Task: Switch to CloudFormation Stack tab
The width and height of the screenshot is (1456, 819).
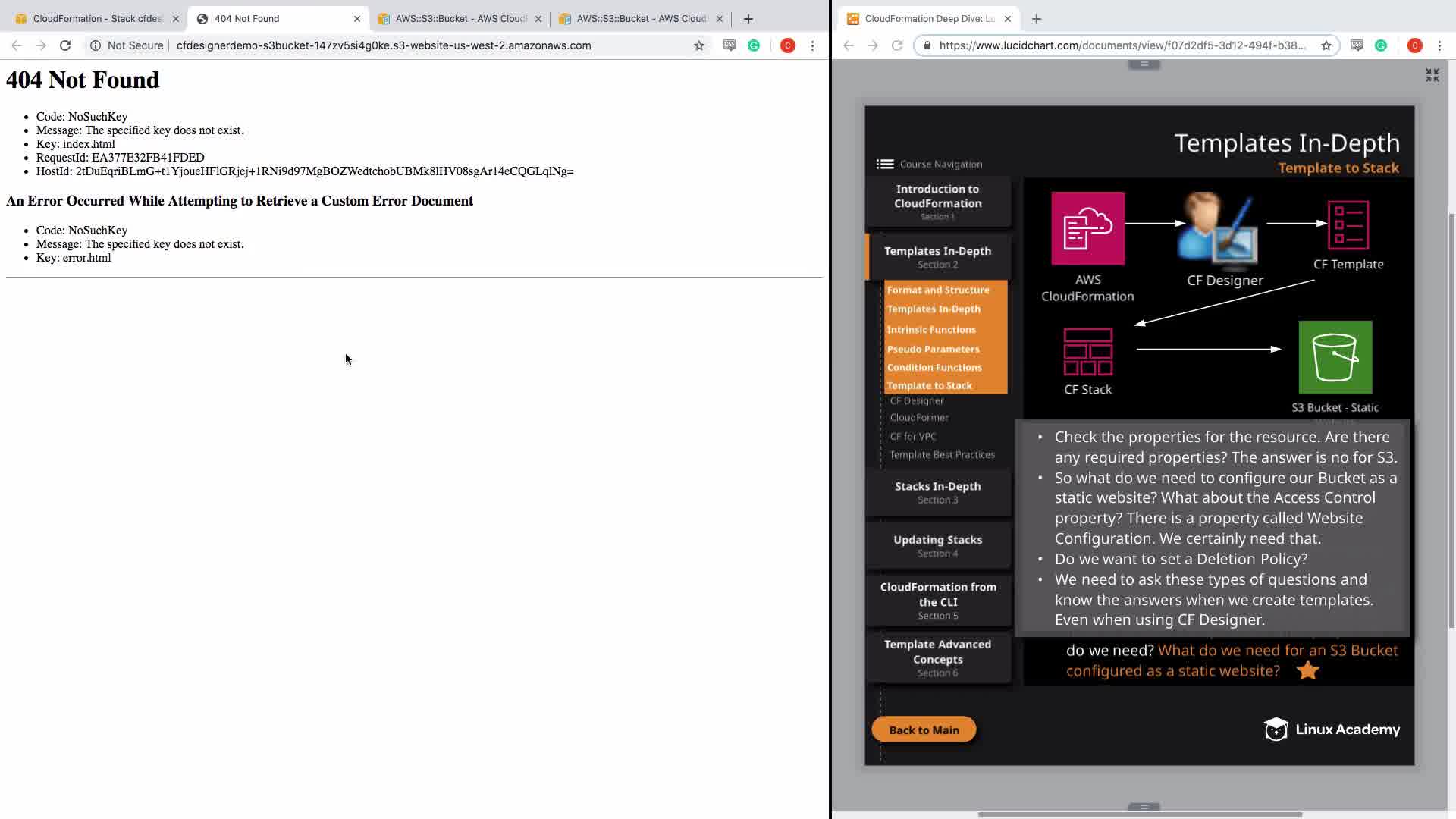Action: coord(96,19)
